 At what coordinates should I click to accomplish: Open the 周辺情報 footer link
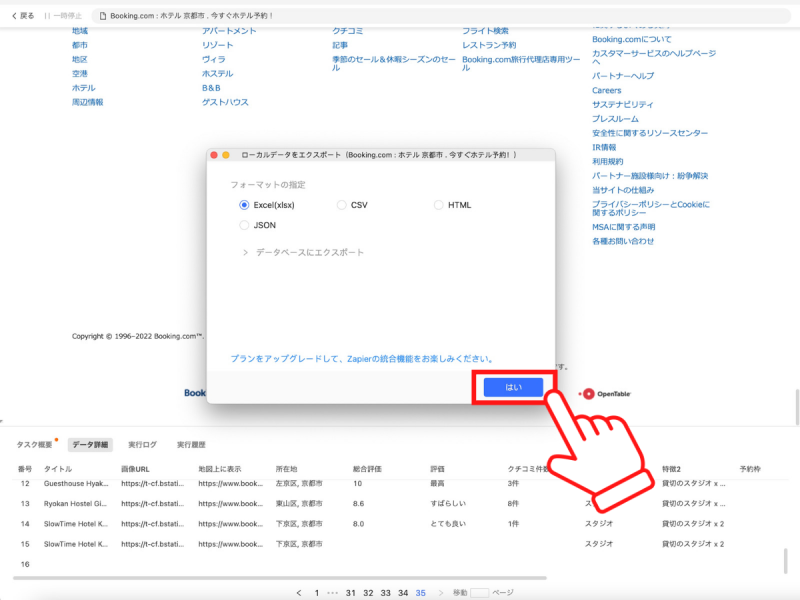(x=87, y=103)
